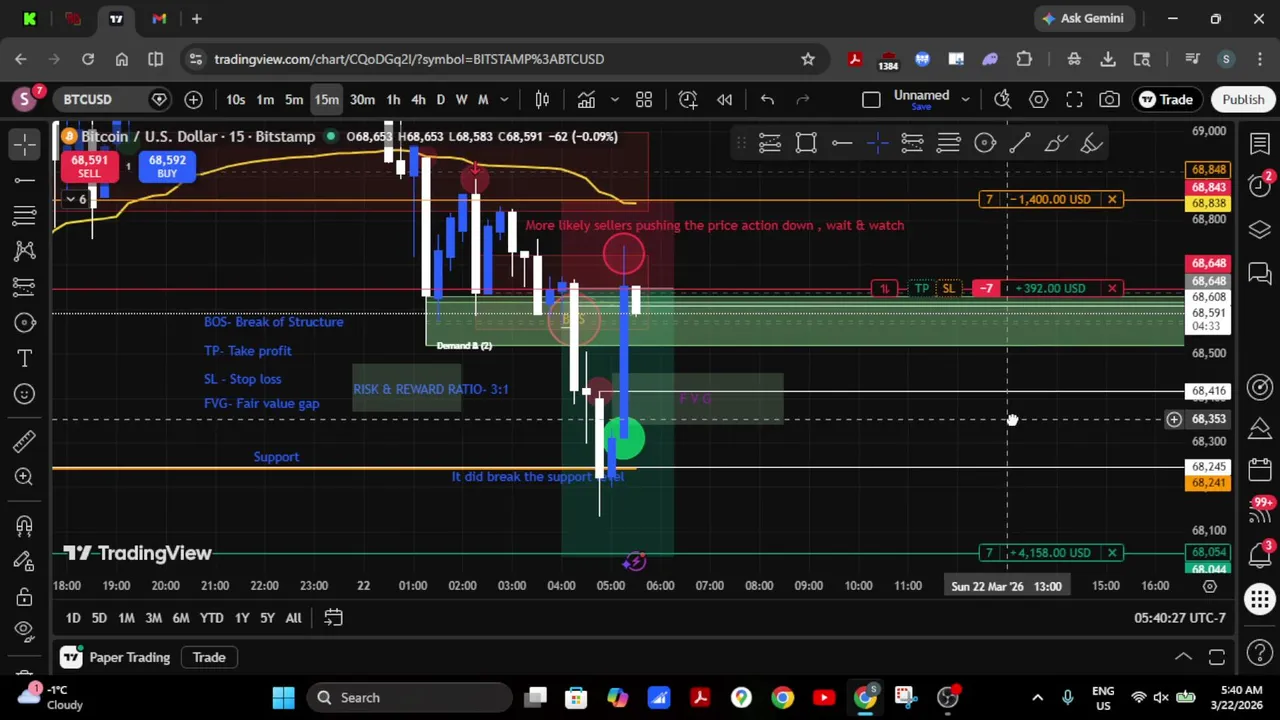Open the layout setup grid icon

tap(644, 99)
